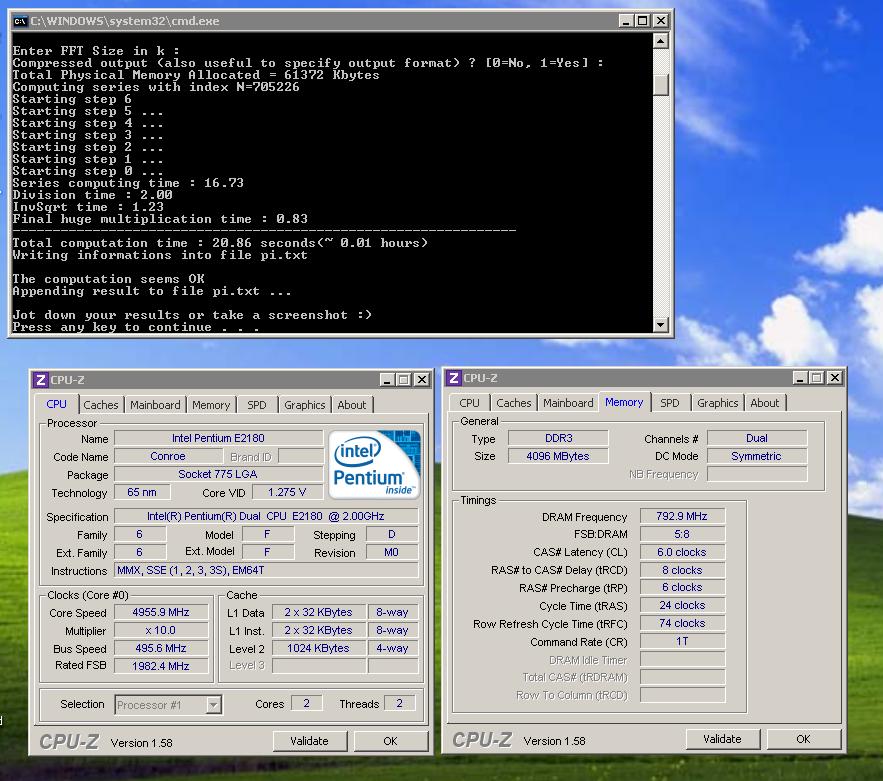
Task: Click Core VID value 1.275 V
Action: coord(287,492)
